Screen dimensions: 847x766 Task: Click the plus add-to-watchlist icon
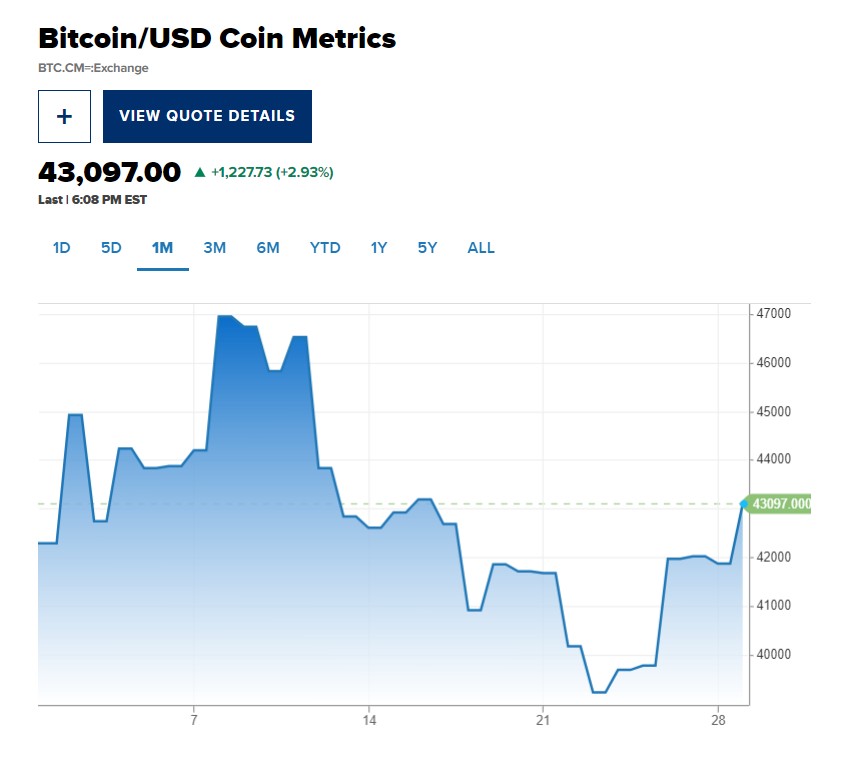[64, 116]
